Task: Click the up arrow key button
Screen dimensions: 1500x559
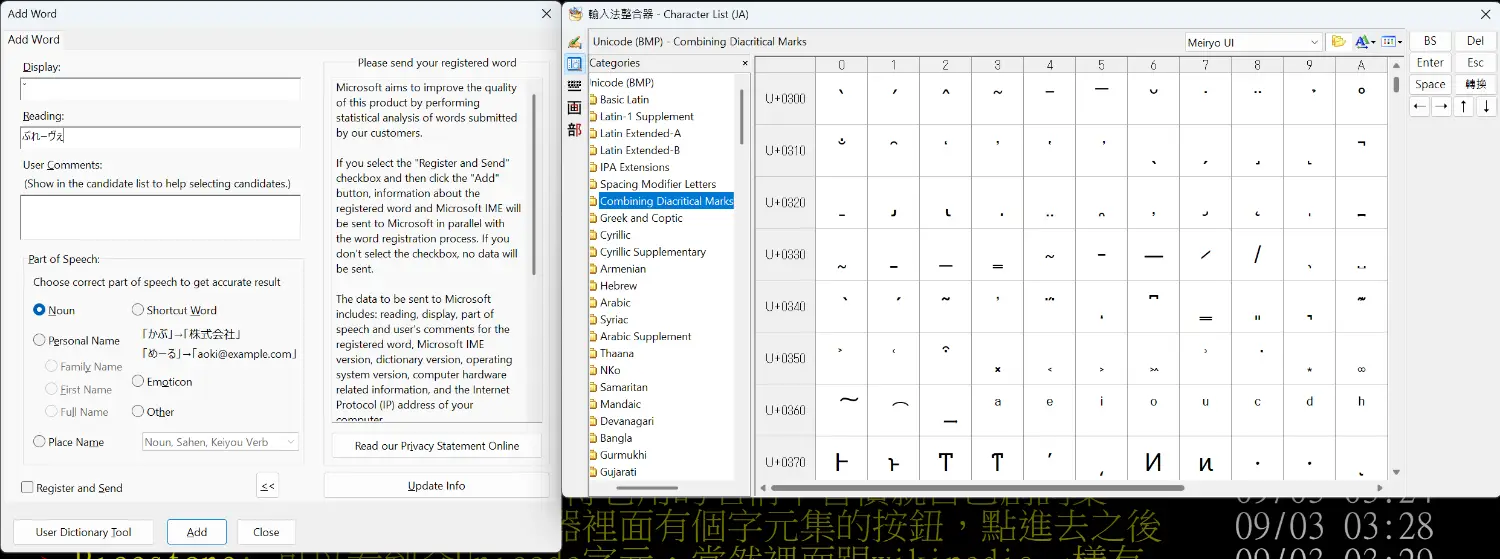Action: pos(1464,106)
